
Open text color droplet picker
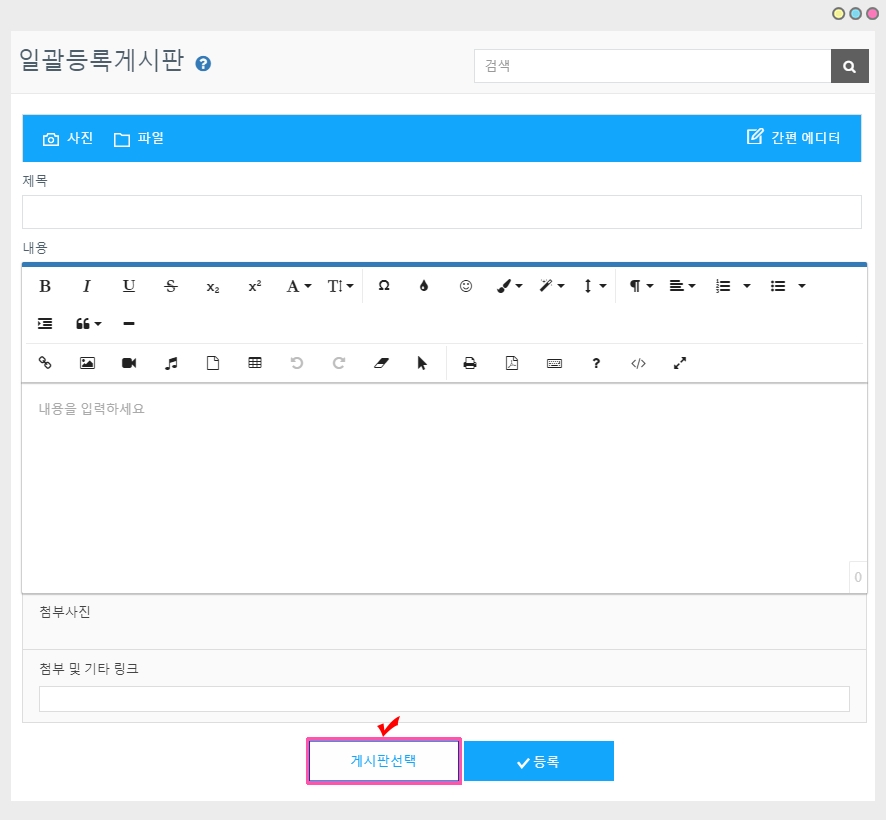tap(424, 286)
